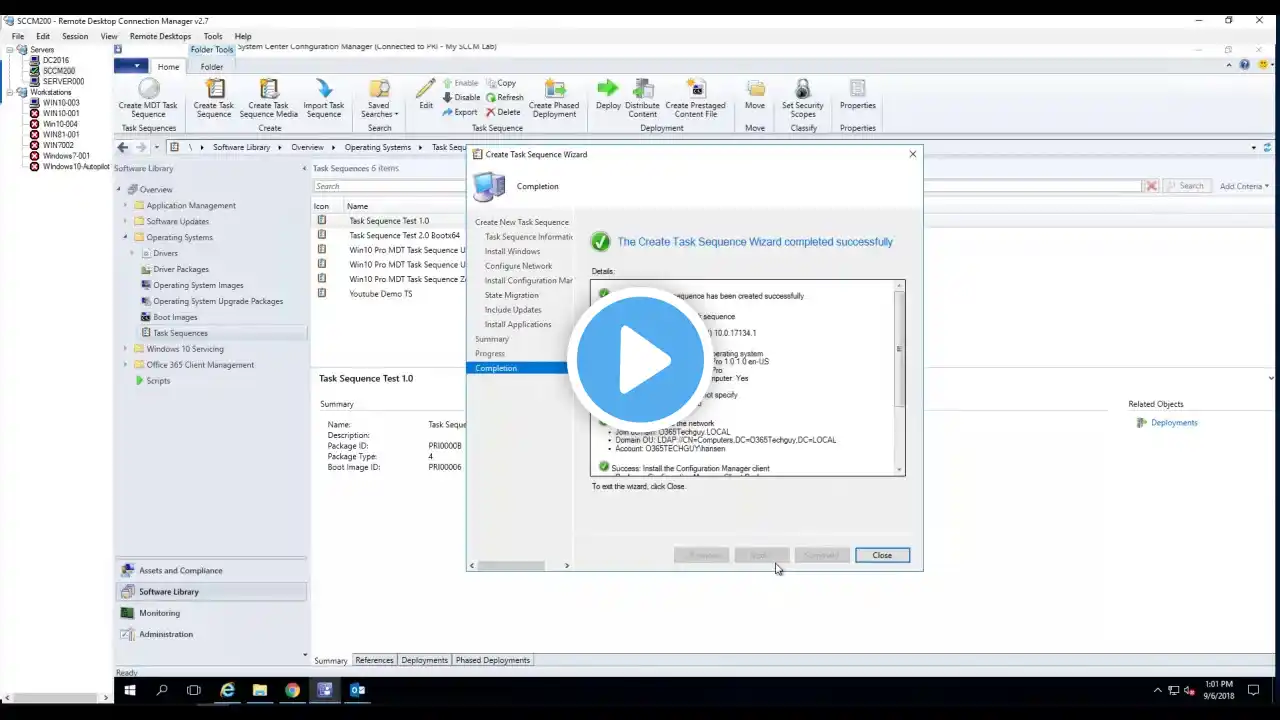Open Chrome from the taskbar
Screen dimensions: 1280x720
tap(292, 690)
